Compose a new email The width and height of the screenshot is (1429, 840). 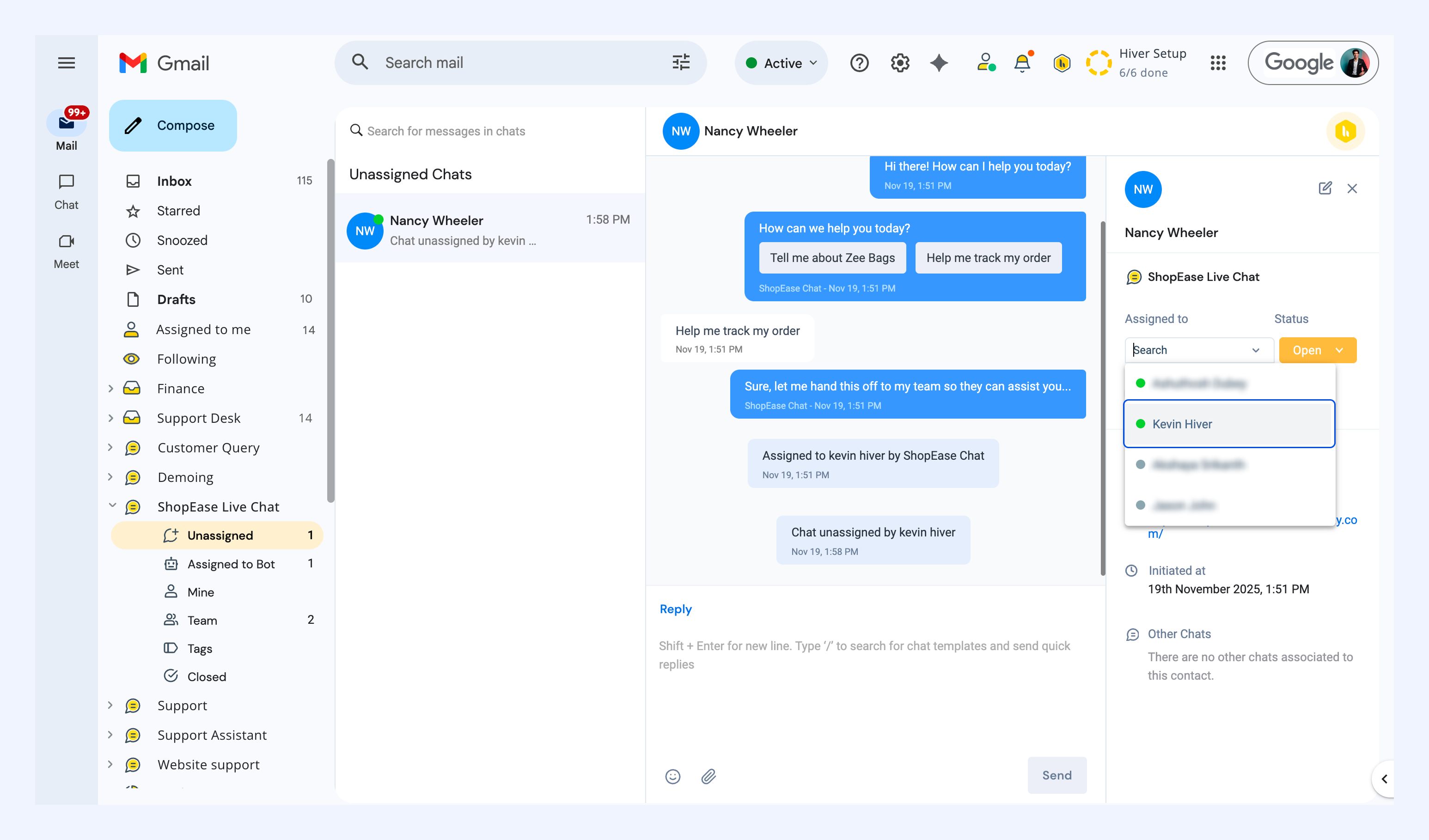pos(173,125)
